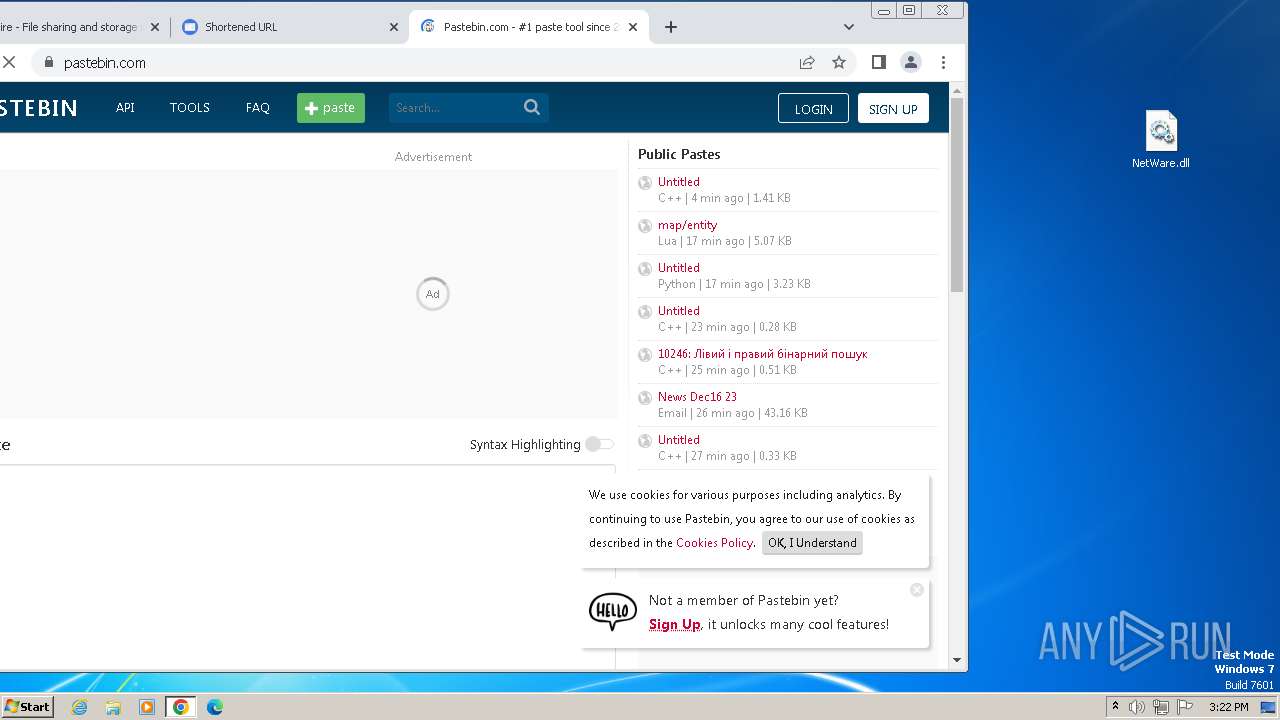Click the Action Center flag icon

coord(1185,707)
